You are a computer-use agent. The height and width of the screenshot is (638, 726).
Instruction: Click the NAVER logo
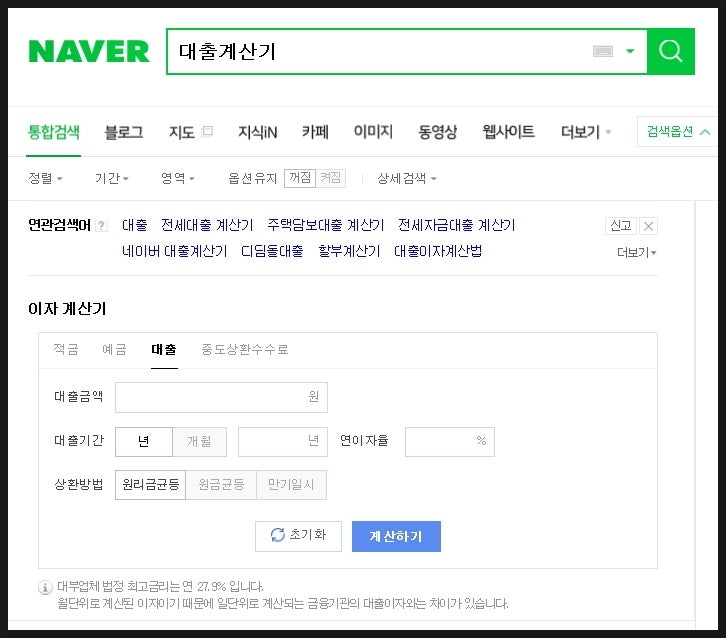tap(89, 51)
